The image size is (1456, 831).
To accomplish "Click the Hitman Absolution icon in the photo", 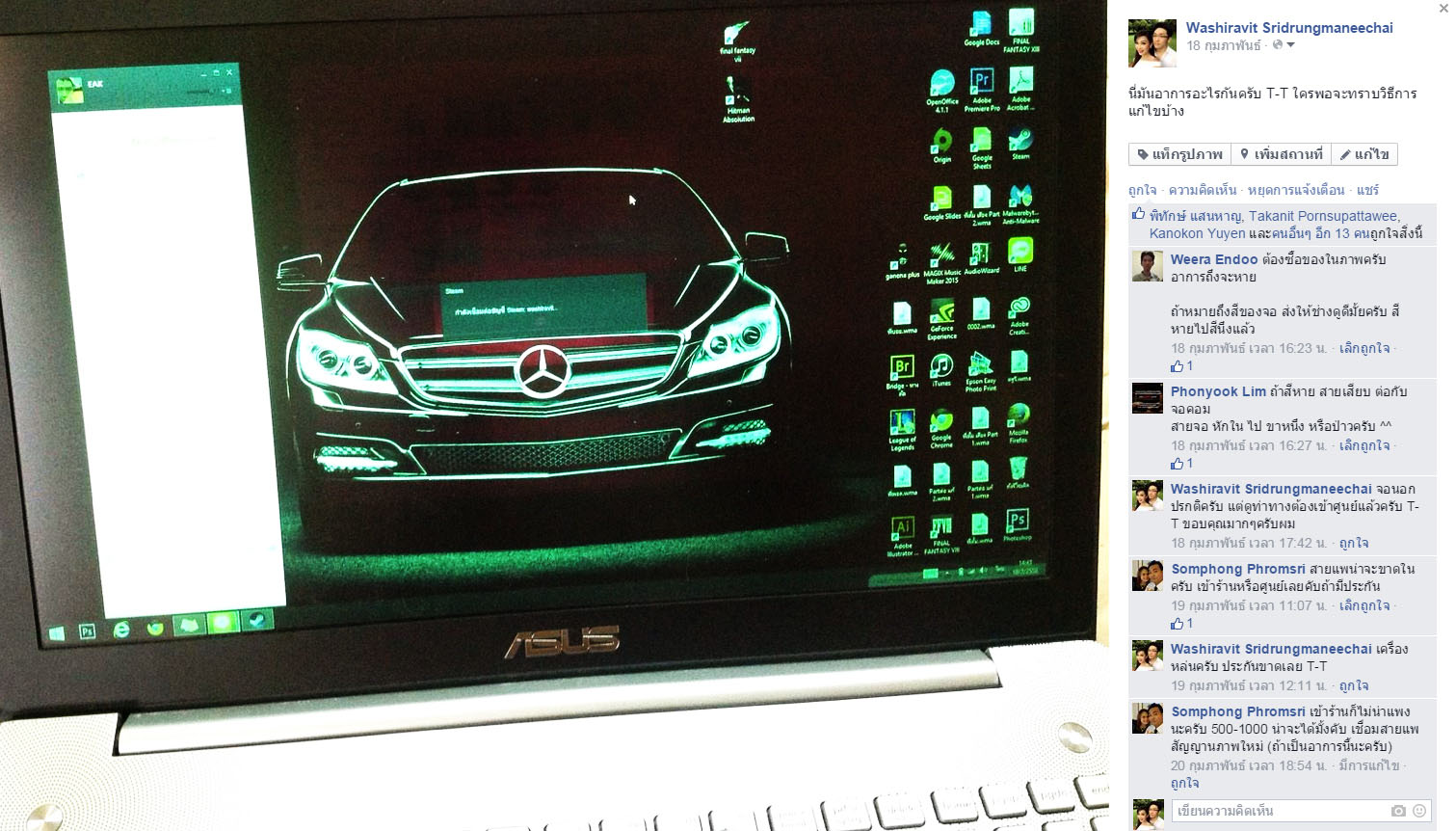I will (738, 99).
